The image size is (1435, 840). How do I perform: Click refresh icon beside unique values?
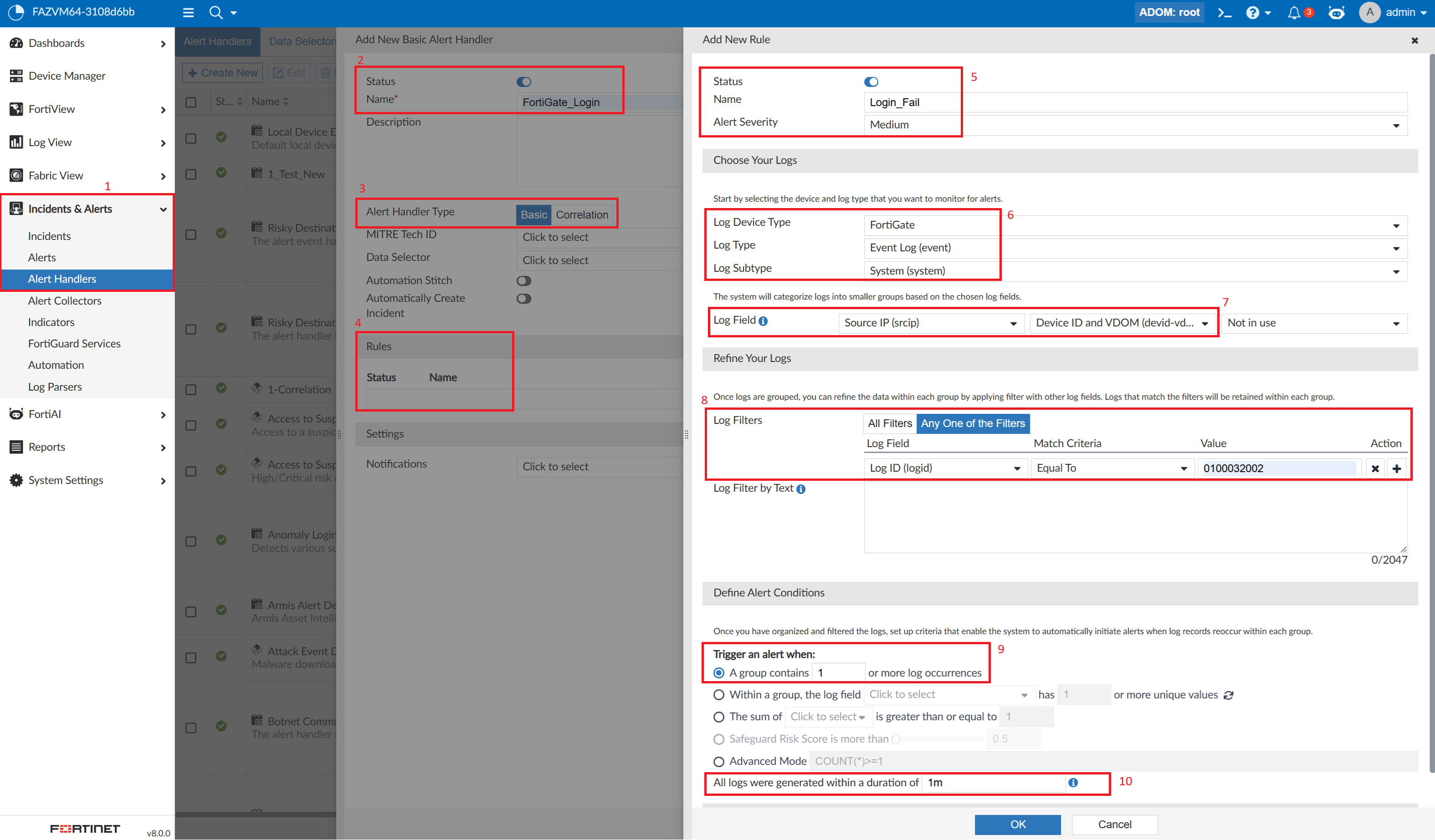pyautogui.click(x=1228, y=696)
